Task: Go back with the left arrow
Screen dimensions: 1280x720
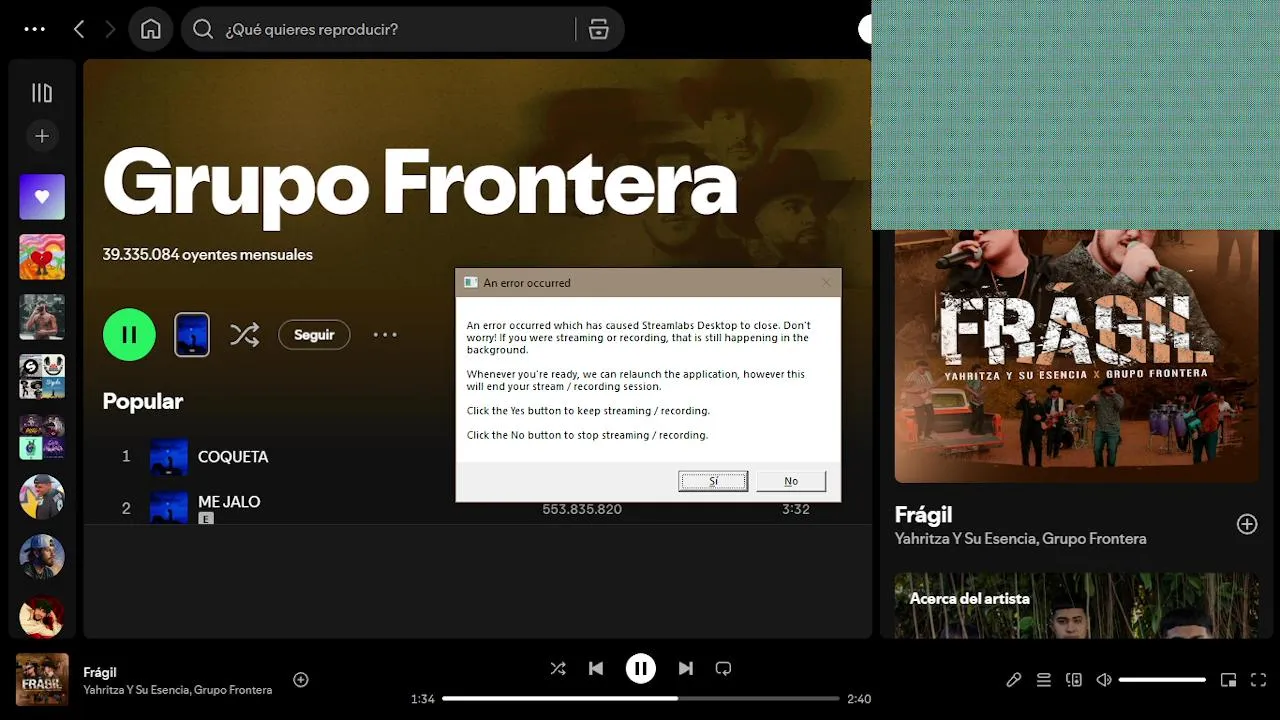Action: point(79,29)
